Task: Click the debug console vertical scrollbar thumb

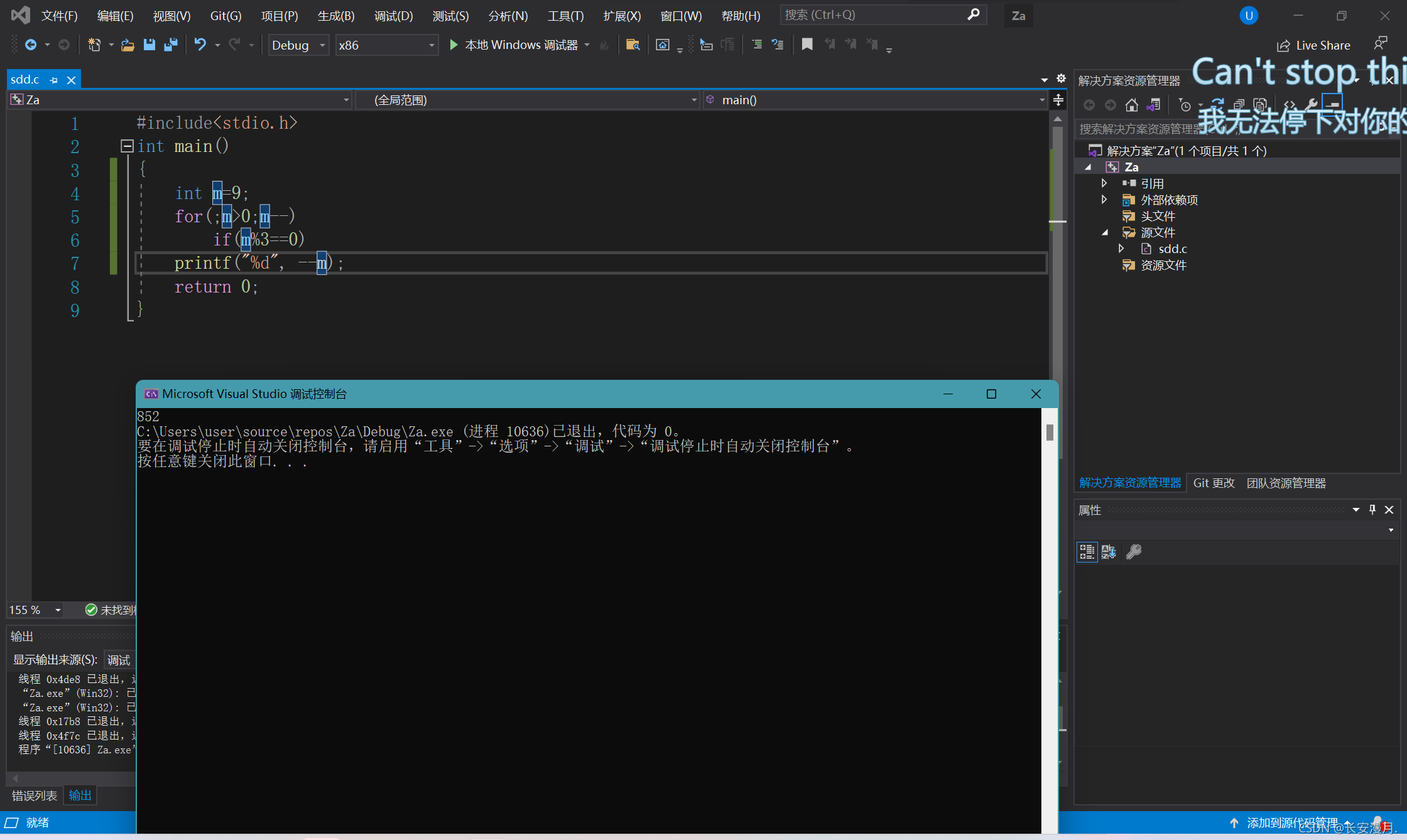Action: tap(1050, 432)
